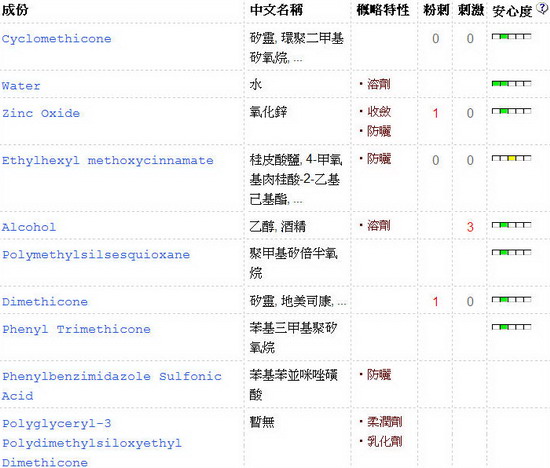The height and width of the screenshot is (468, 550).
Task: Click the 暫無 cell
Action: click(262, 422)
